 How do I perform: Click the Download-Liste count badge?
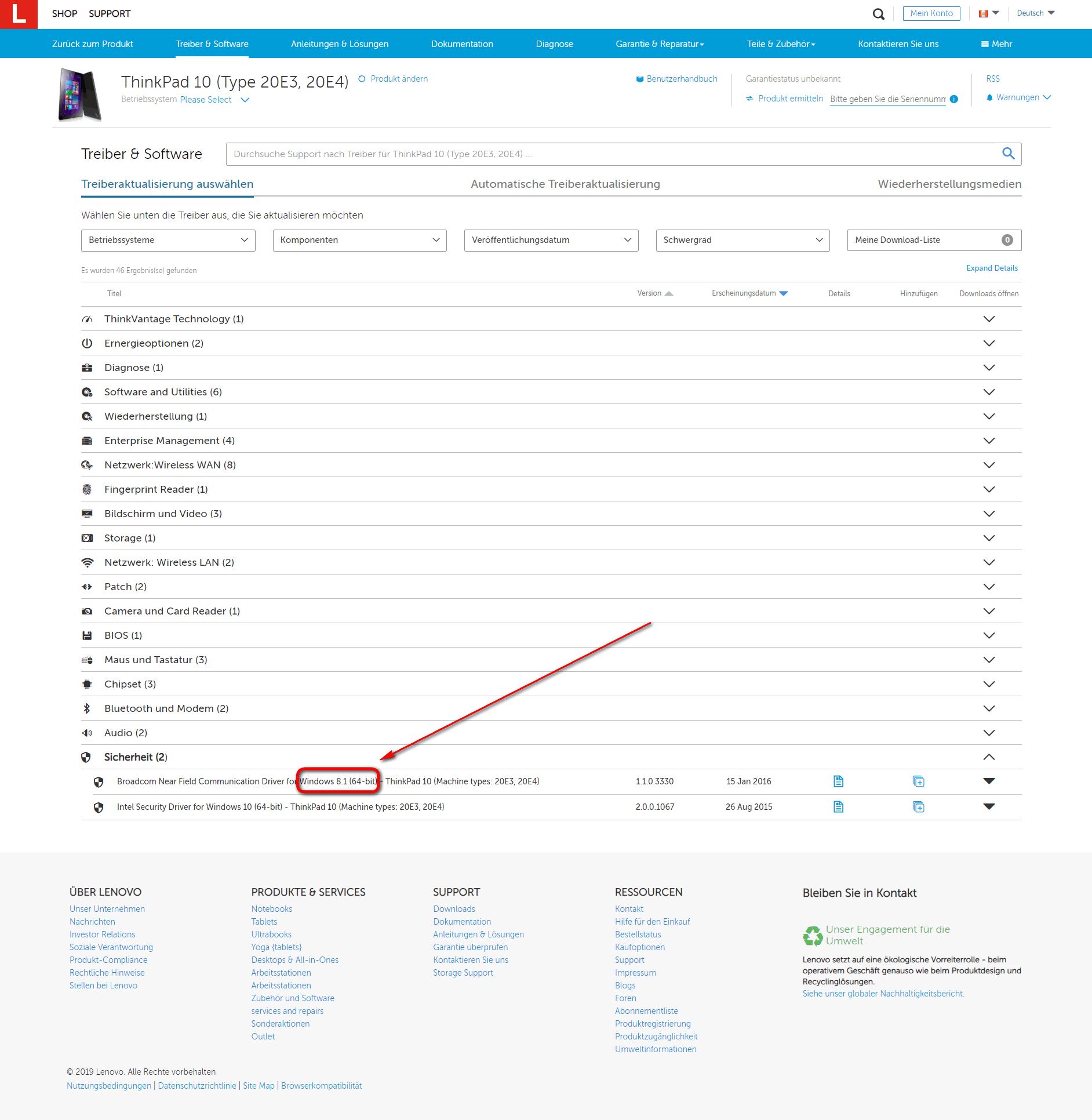coord(1007,240)
